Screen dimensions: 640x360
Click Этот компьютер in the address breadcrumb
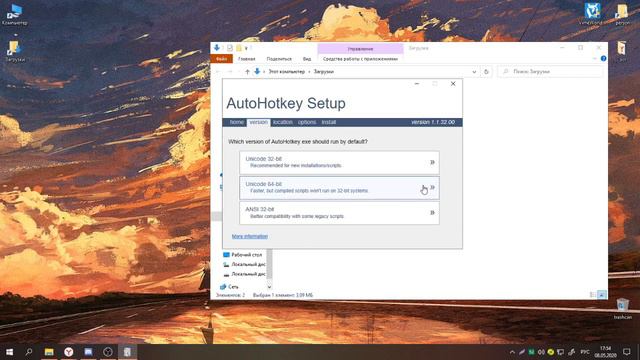(287, 71)
